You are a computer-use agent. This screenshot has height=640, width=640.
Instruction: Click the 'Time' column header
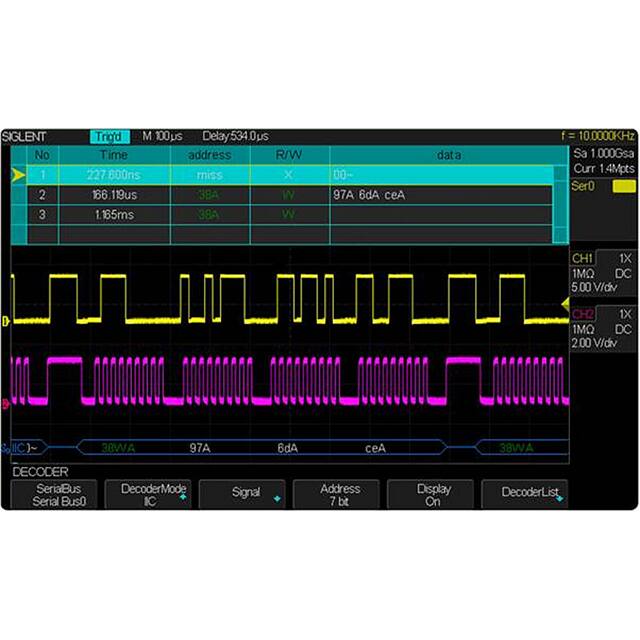tap(114, 155)
